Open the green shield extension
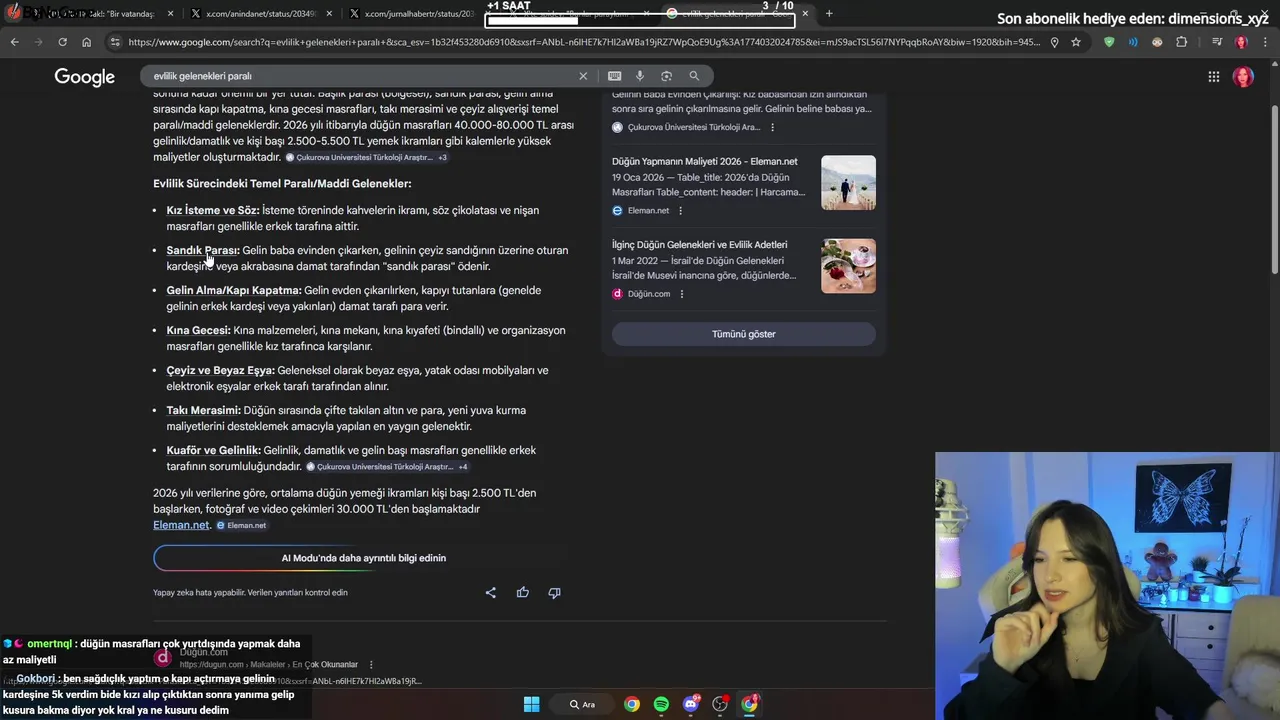Image resolution: width=1280 pixels, height=720 pixels. pos(1109,42)
